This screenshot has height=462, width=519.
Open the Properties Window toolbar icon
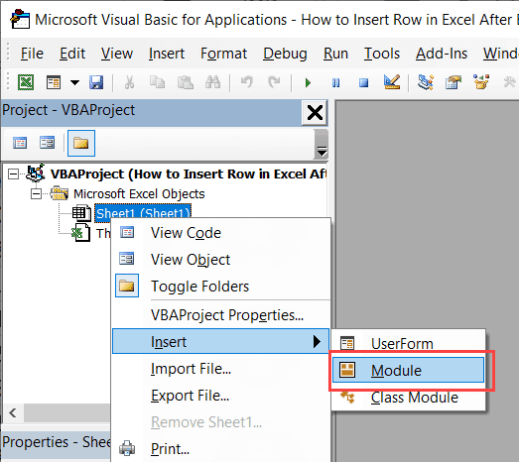[453, 82]
